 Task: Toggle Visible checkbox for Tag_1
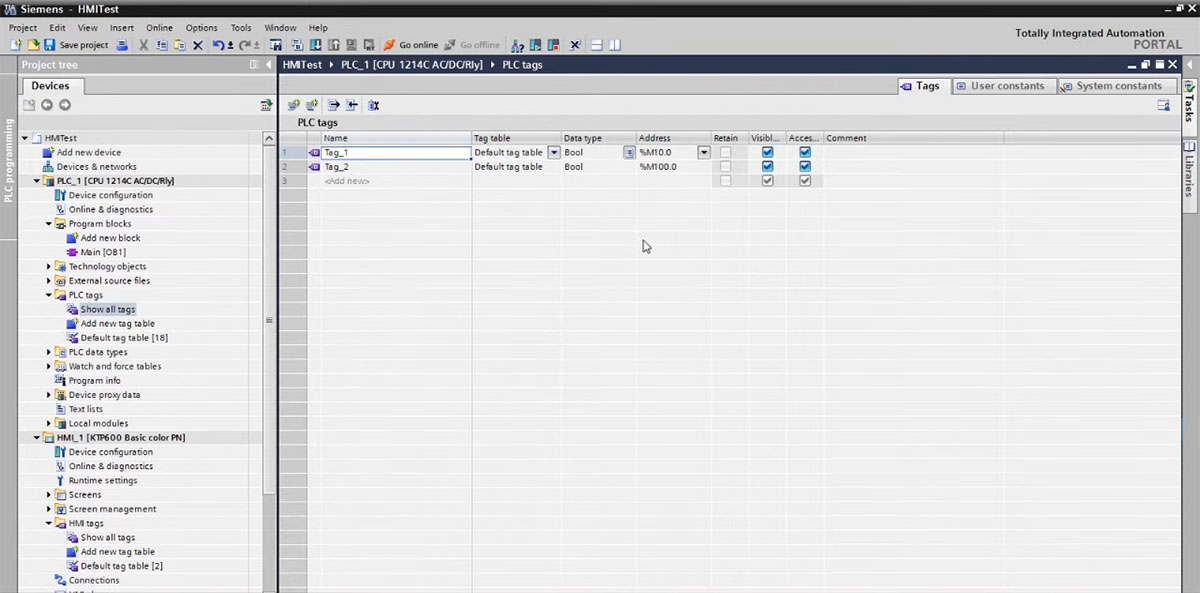[x=767, y=153]
